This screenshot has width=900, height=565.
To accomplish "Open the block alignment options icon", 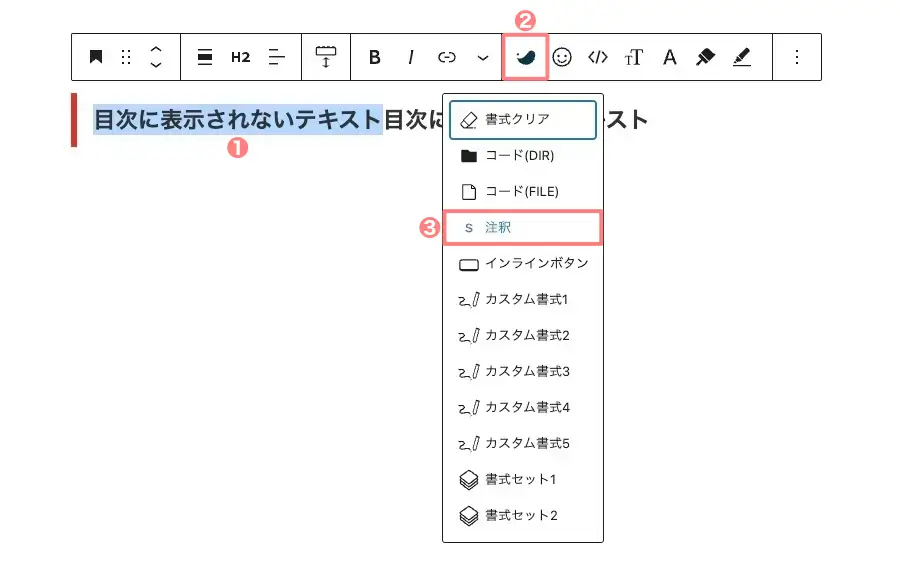I will pos(205,57).
